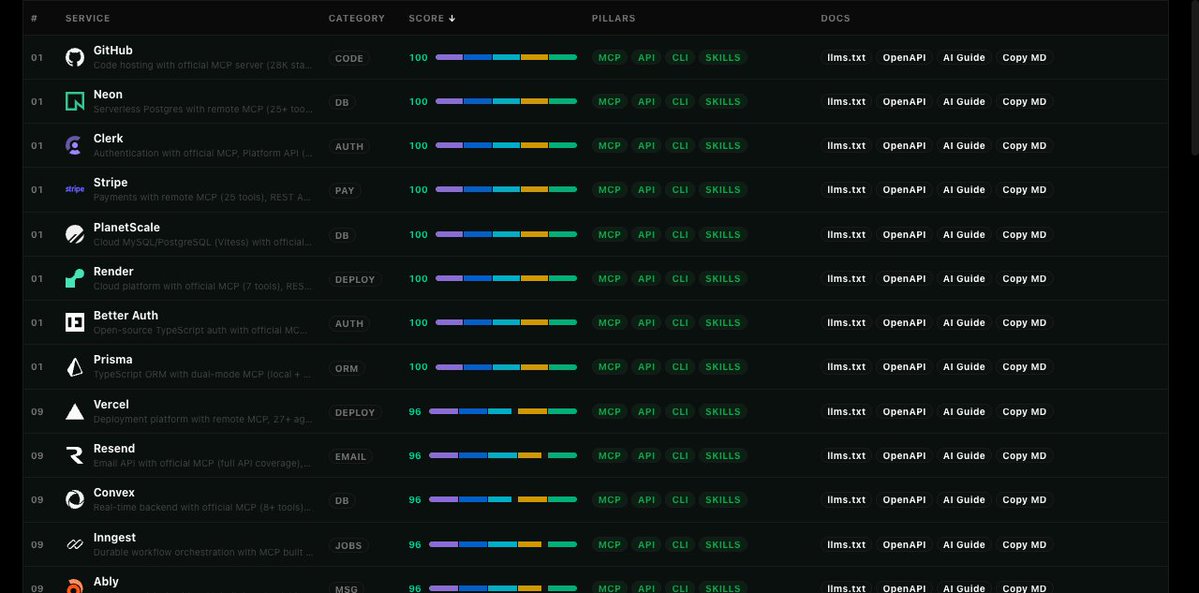The width and height of the screenshot is (1199, 593).
Task: Click the DEPLOY category tag for Render
Action: (356, 279)
